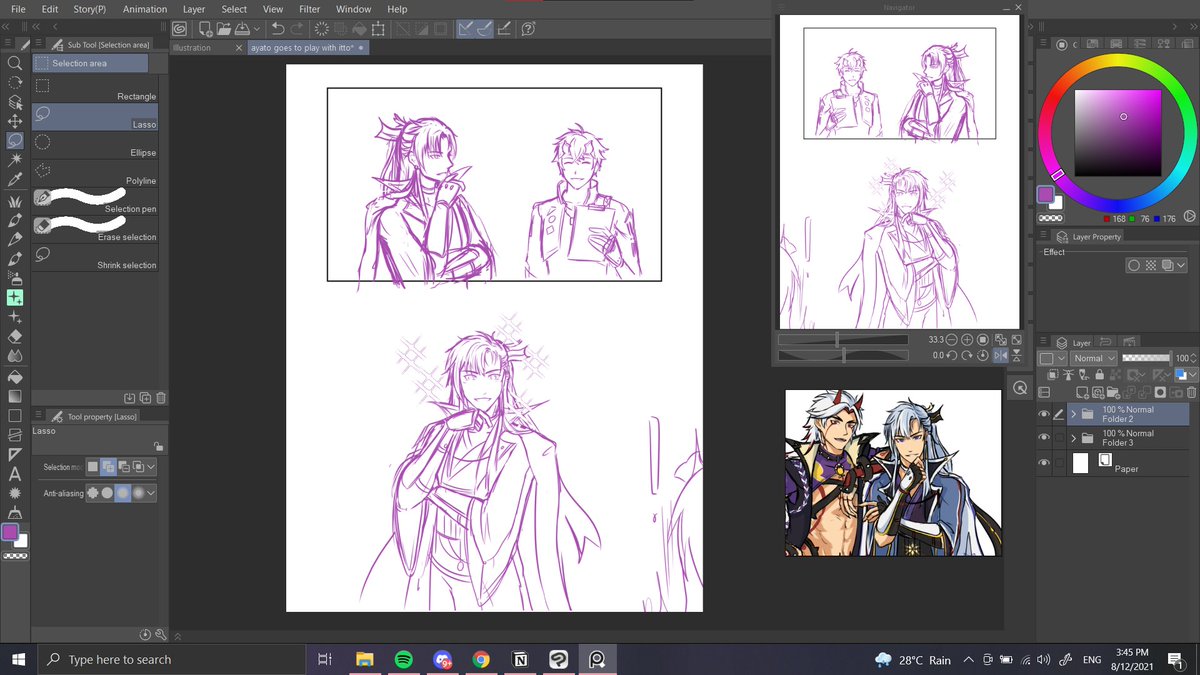Select the highlighted Lasso tool in toolbar
The width and height of the screenshot is (1200, 675).
[x=15, y=140]
